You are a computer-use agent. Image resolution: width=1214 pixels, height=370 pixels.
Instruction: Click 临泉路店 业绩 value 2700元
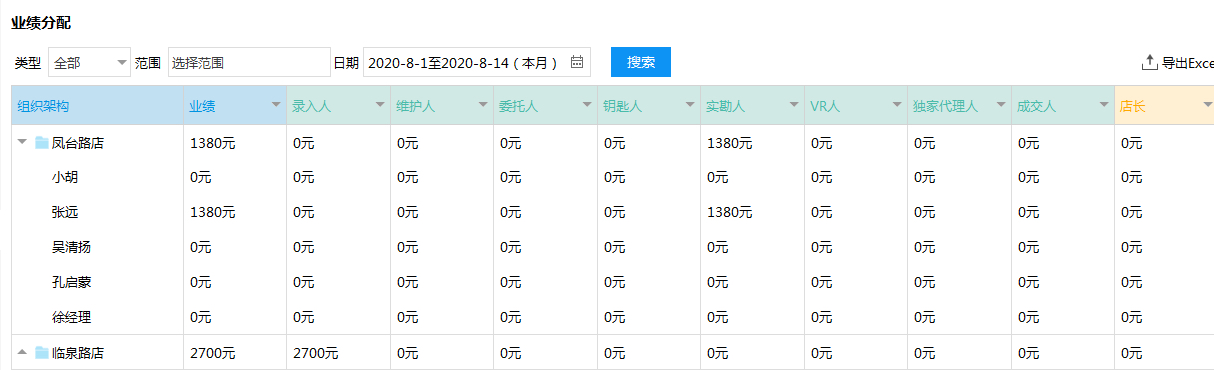coord(213,352)
